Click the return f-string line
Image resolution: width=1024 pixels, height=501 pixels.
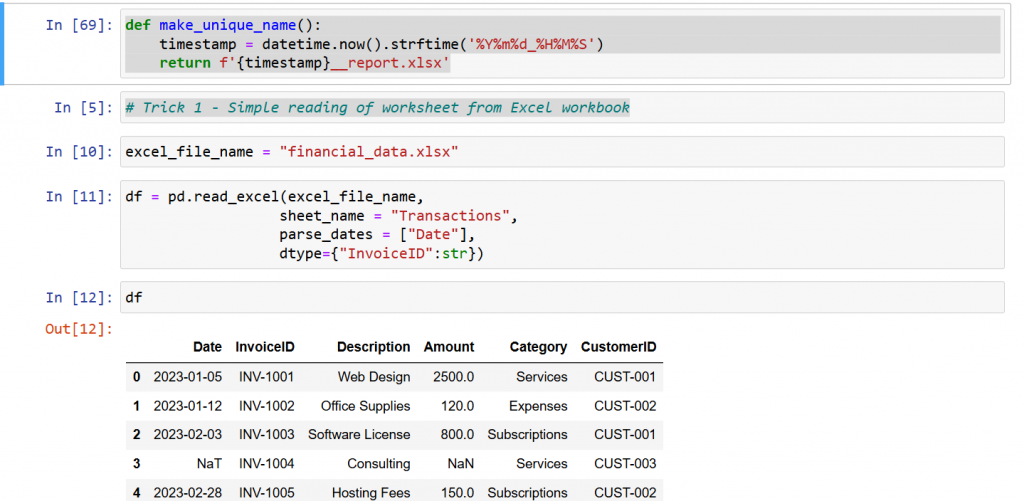coord(304,64)
